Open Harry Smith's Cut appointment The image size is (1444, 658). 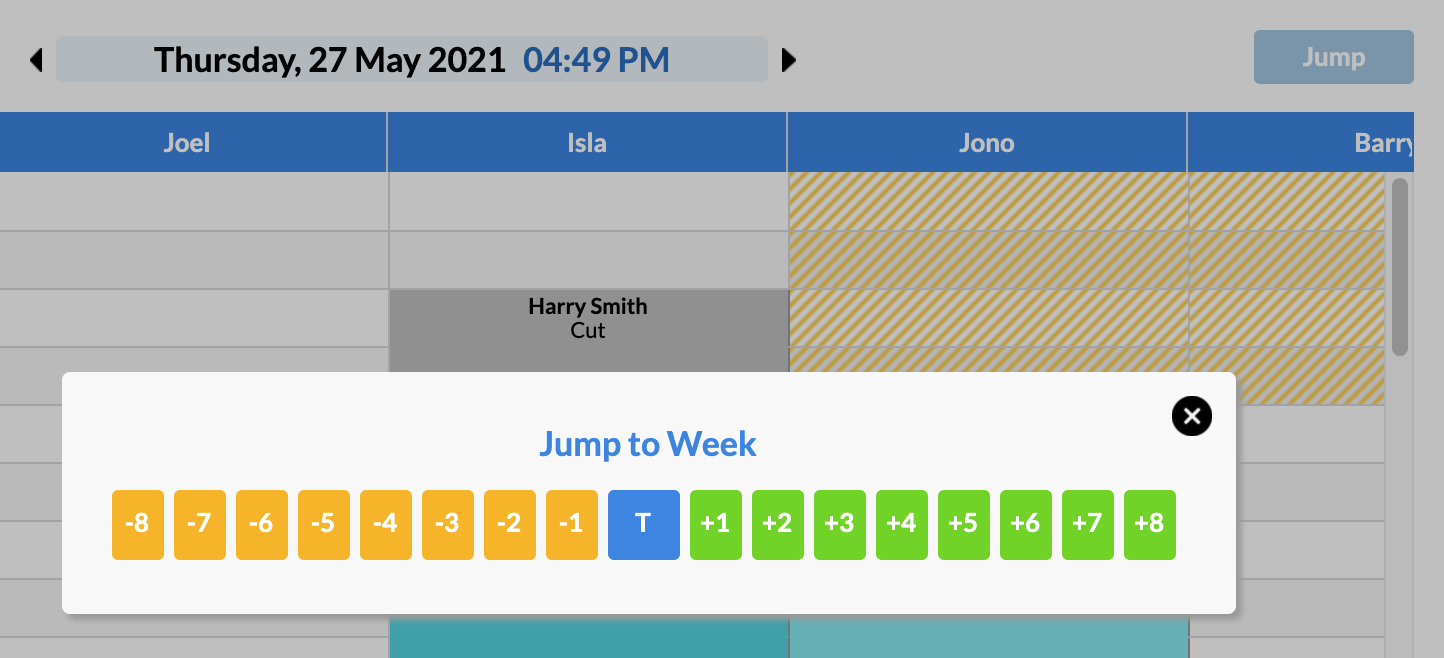(x=587, y=318)
